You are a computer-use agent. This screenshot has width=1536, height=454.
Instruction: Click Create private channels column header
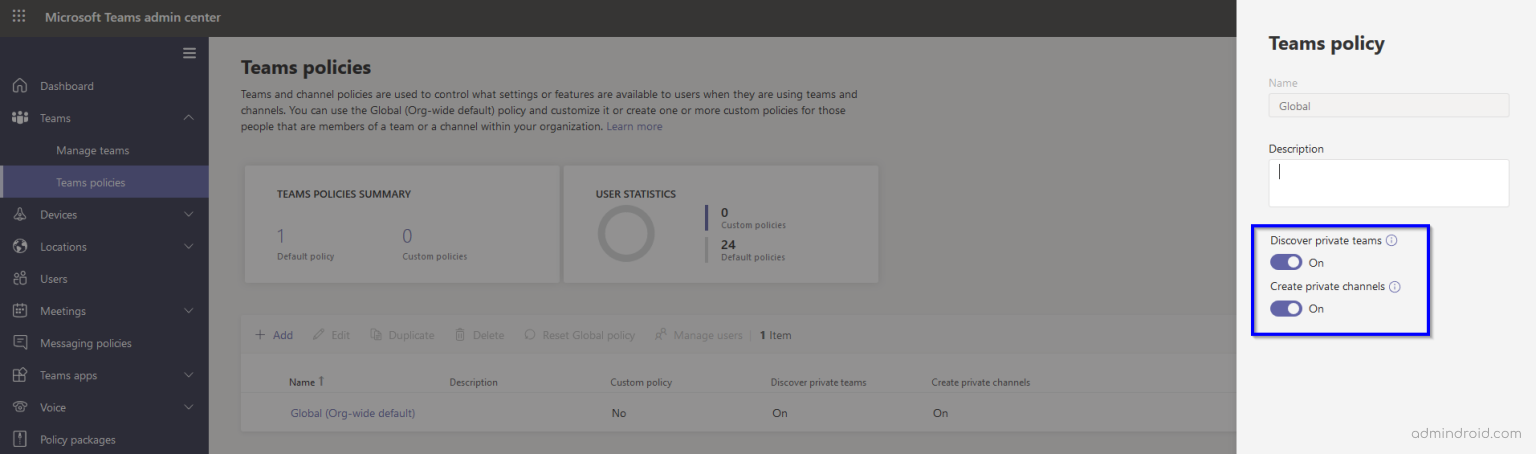pyautogui.click(x=980, y=382)
